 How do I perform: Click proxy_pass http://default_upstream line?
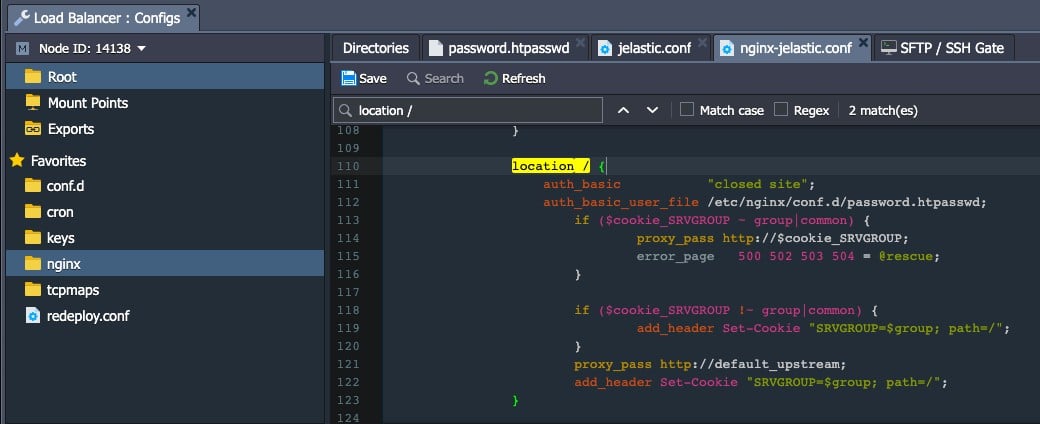(710, 364)
